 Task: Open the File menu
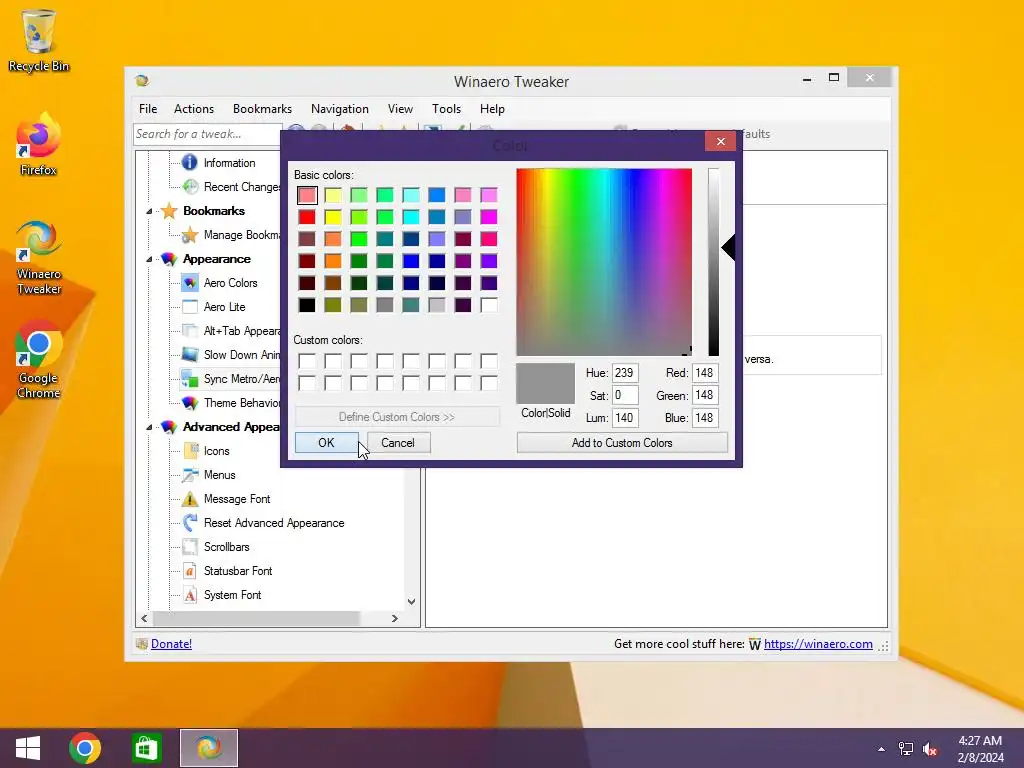[148, 109]
